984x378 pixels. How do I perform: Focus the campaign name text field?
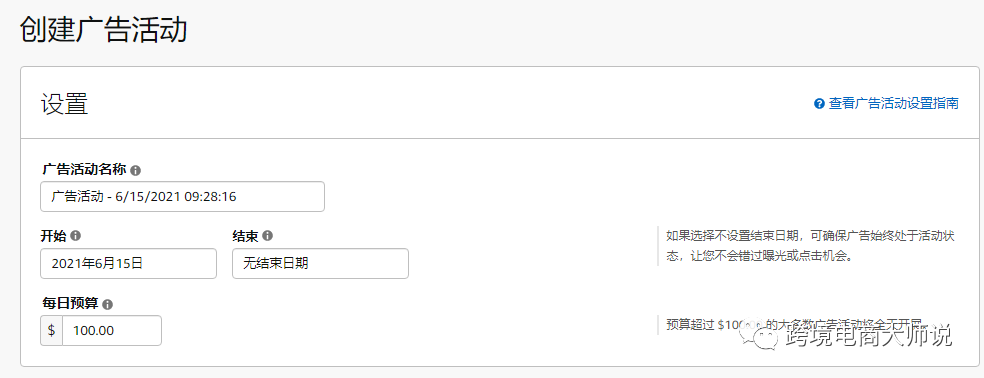tap(183, 197)
